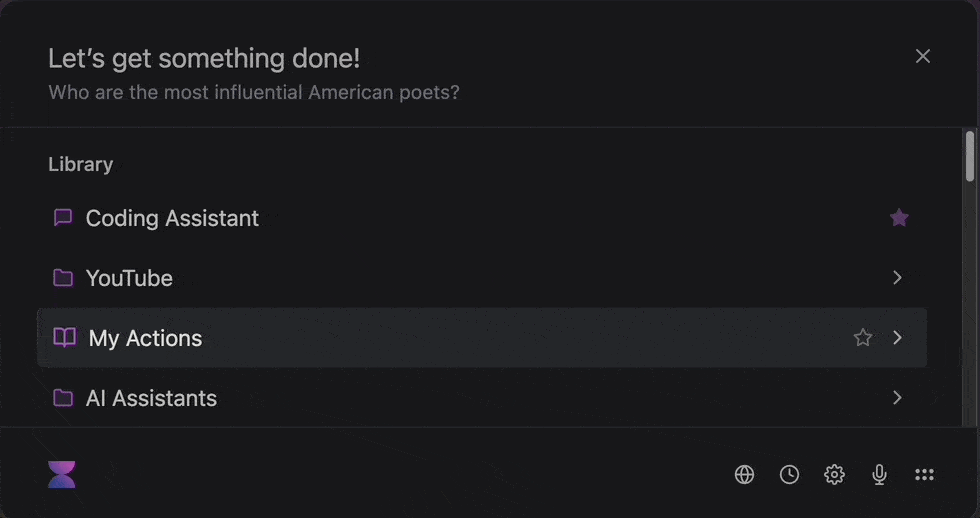Click the prompt input field placeholder
This screenshot has height=518, width=980.
coord(254,92)
